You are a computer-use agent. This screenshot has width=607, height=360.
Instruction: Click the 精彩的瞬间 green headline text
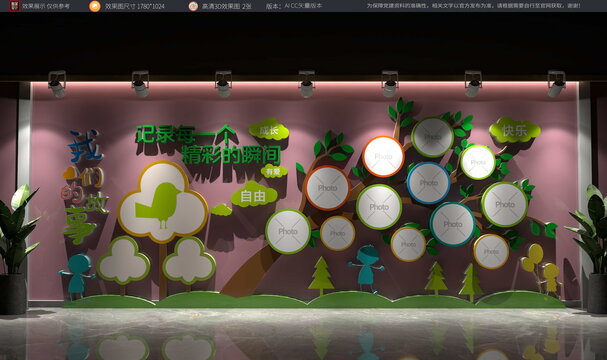231,155
